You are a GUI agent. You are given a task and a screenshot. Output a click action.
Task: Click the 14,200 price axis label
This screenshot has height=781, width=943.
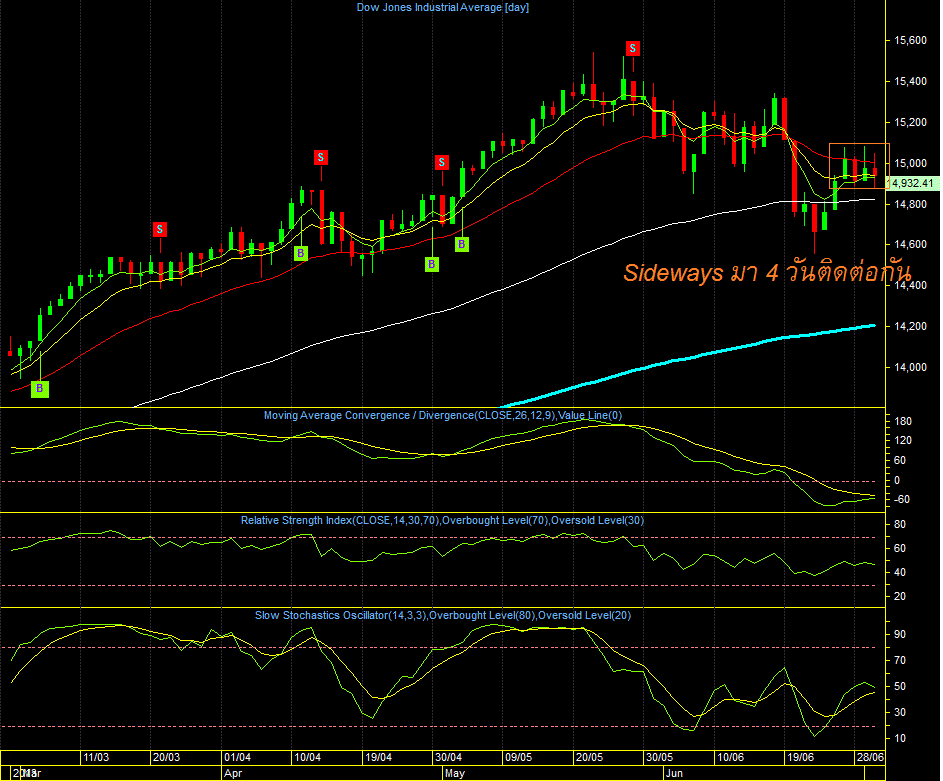(911, 326)
